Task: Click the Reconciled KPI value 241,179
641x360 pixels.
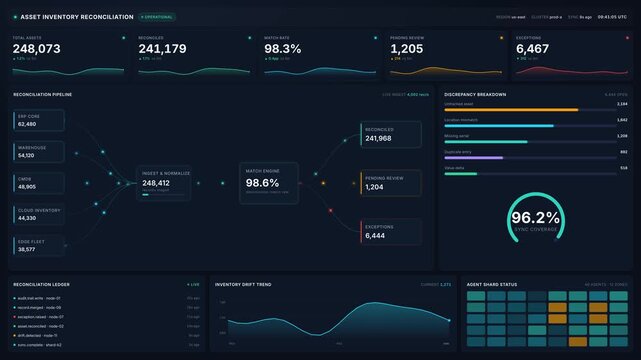Action: pos(162,49)
